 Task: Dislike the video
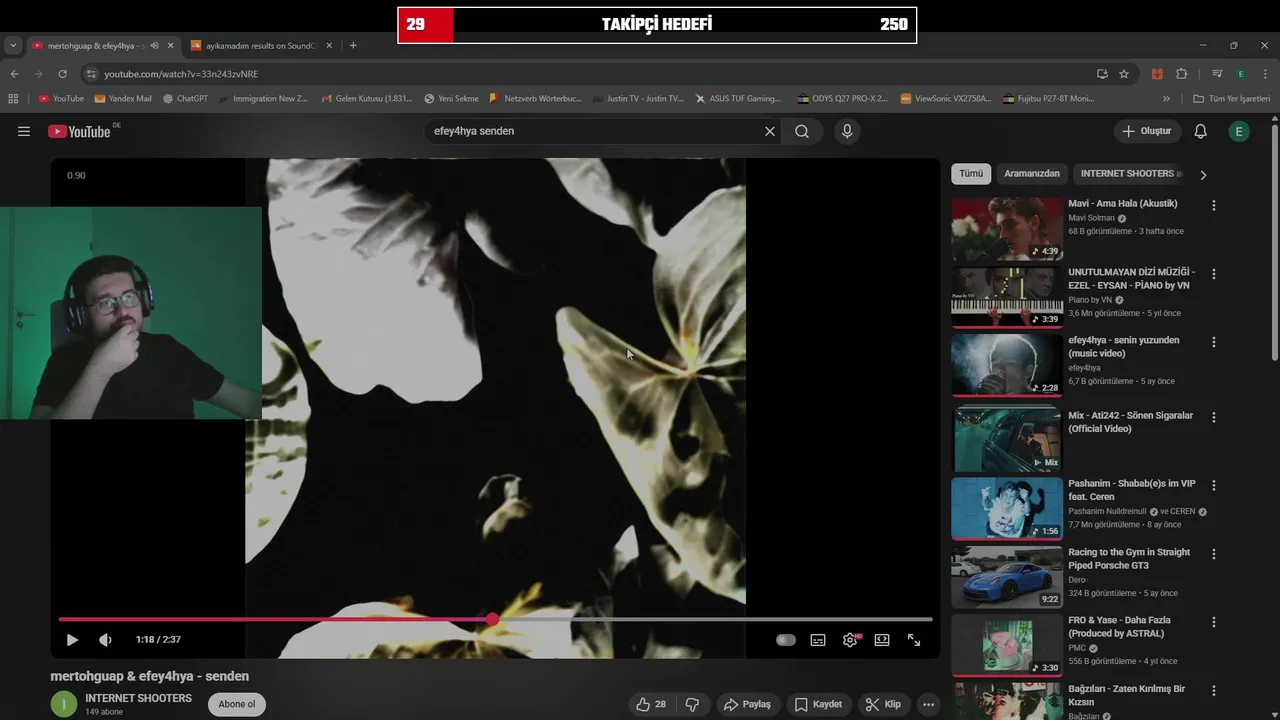(692, 704)
